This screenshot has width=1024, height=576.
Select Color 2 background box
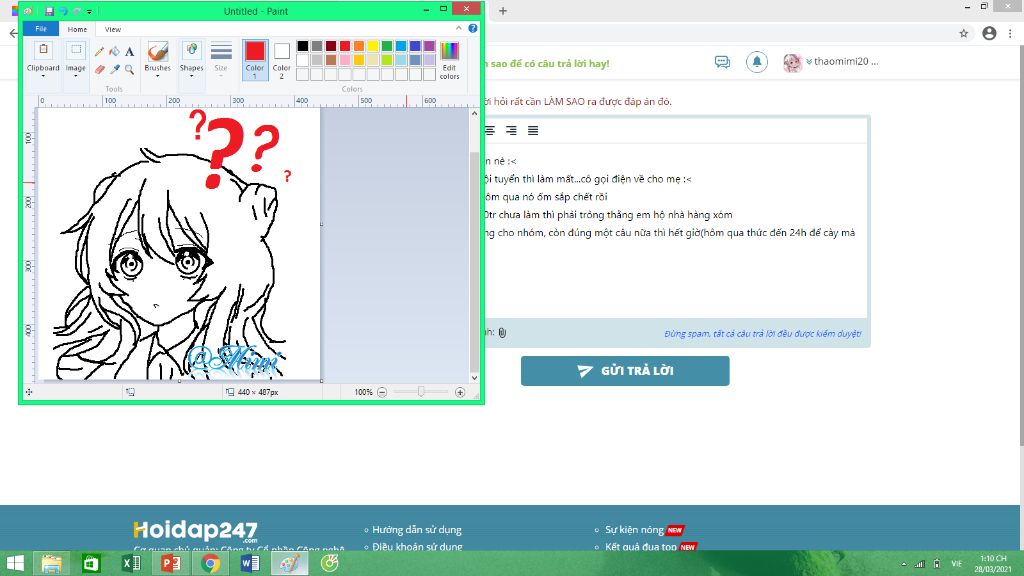tap(281, 60)
